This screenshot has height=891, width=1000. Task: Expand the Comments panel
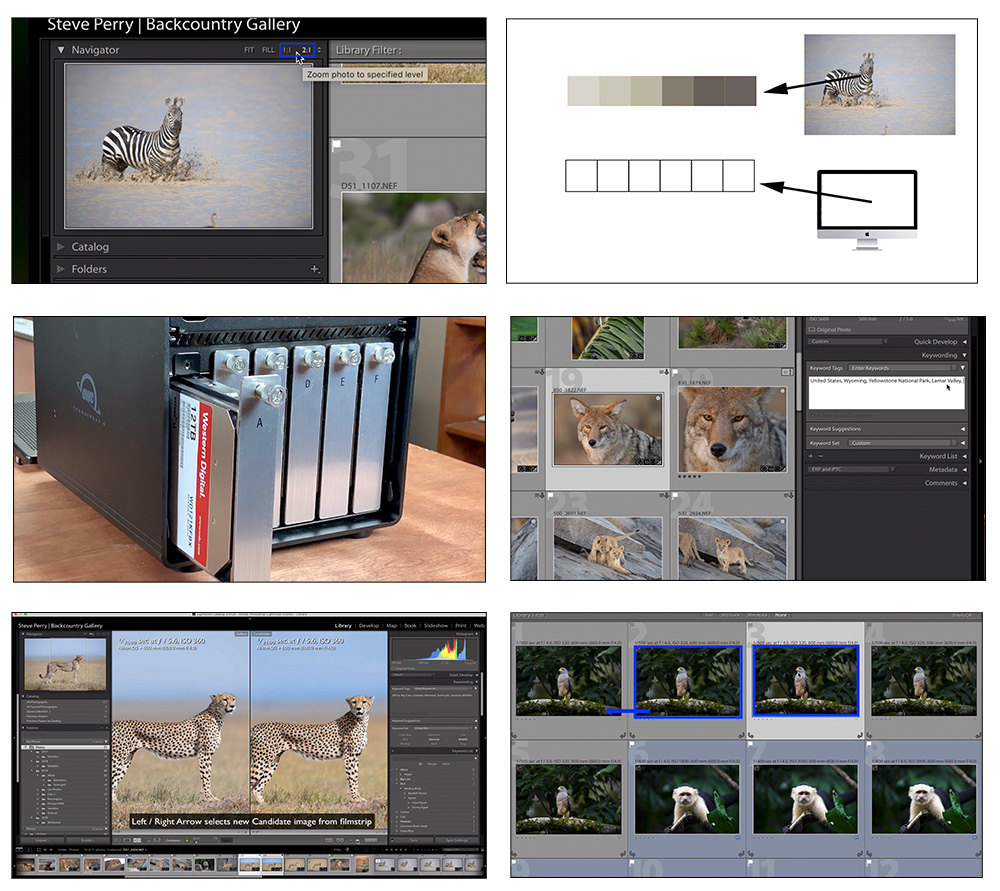[964, 483]
